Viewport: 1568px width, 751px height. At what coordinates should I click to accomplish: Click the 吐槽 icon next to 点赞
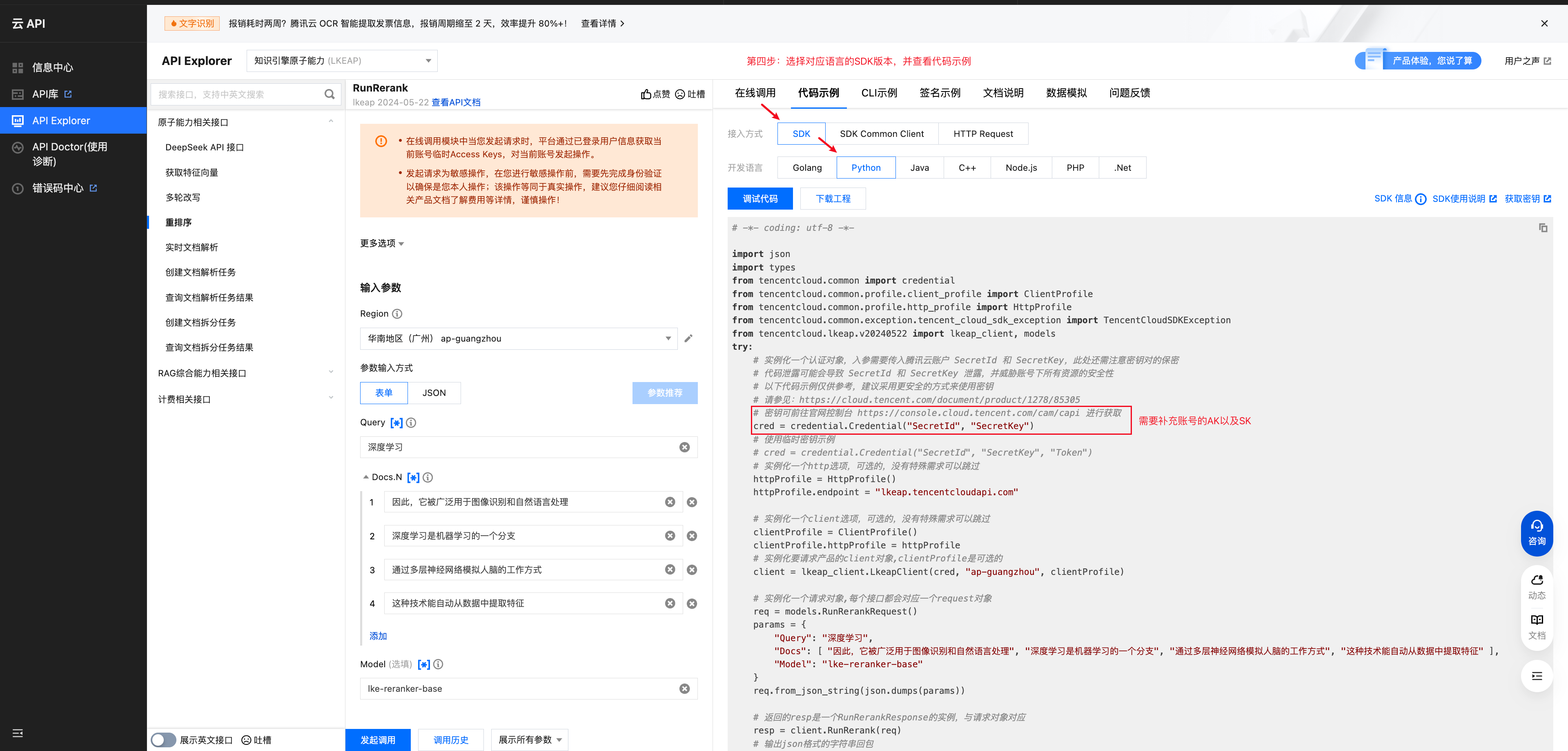[x=680, y=94]
